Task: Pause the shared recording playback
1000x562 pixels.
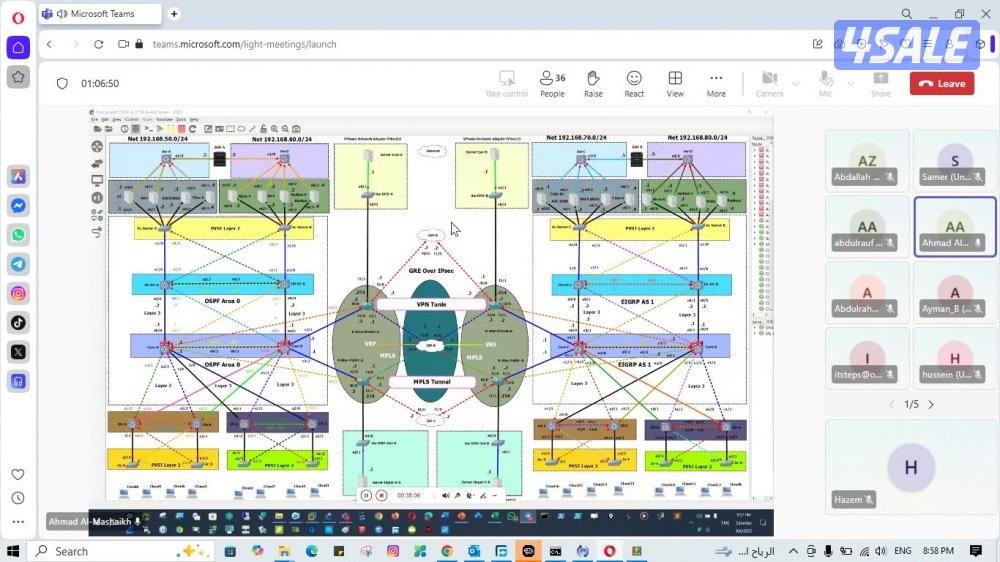Action: point(367,495)
